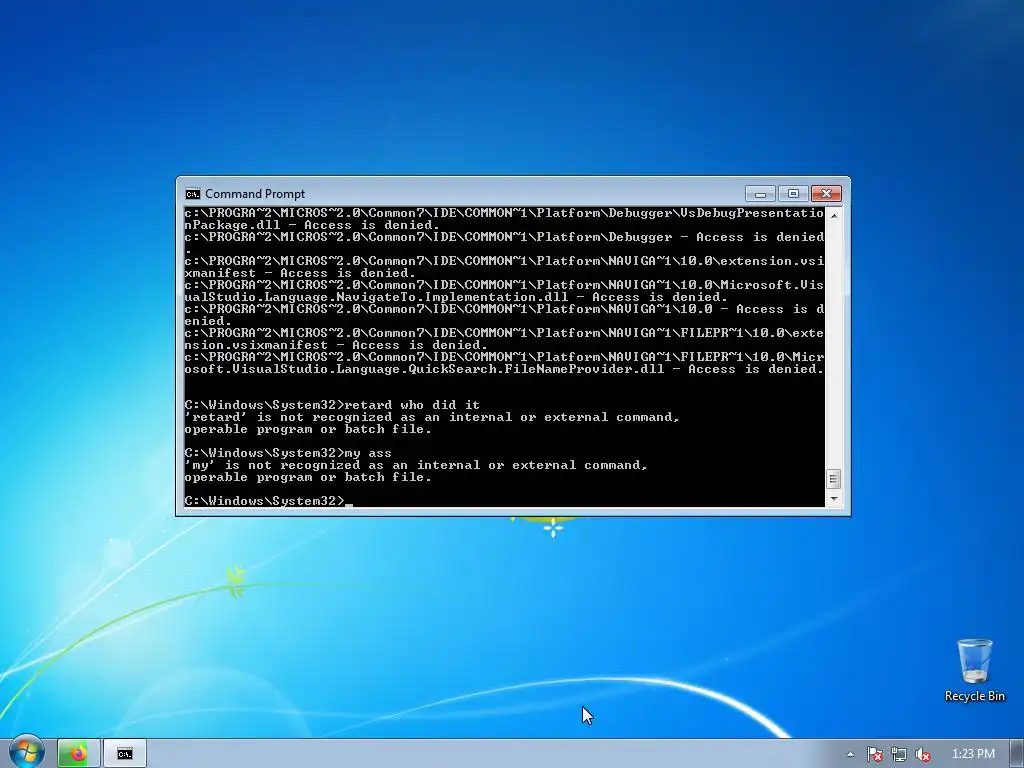Image resolution: width=1024 pixels, height=768 pixels.
Task: Minimize the Command Prompt window
Action: coord(760,194)
